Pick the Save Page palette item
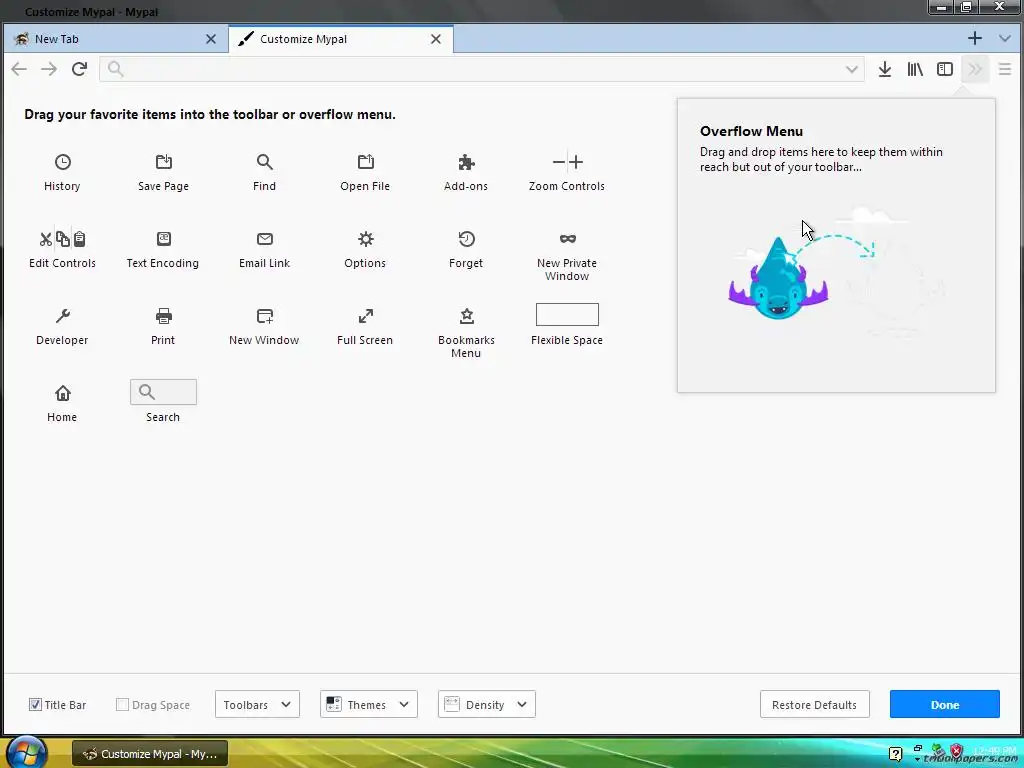This screenshot has height=768, width=1024. (x=163, y=172)
